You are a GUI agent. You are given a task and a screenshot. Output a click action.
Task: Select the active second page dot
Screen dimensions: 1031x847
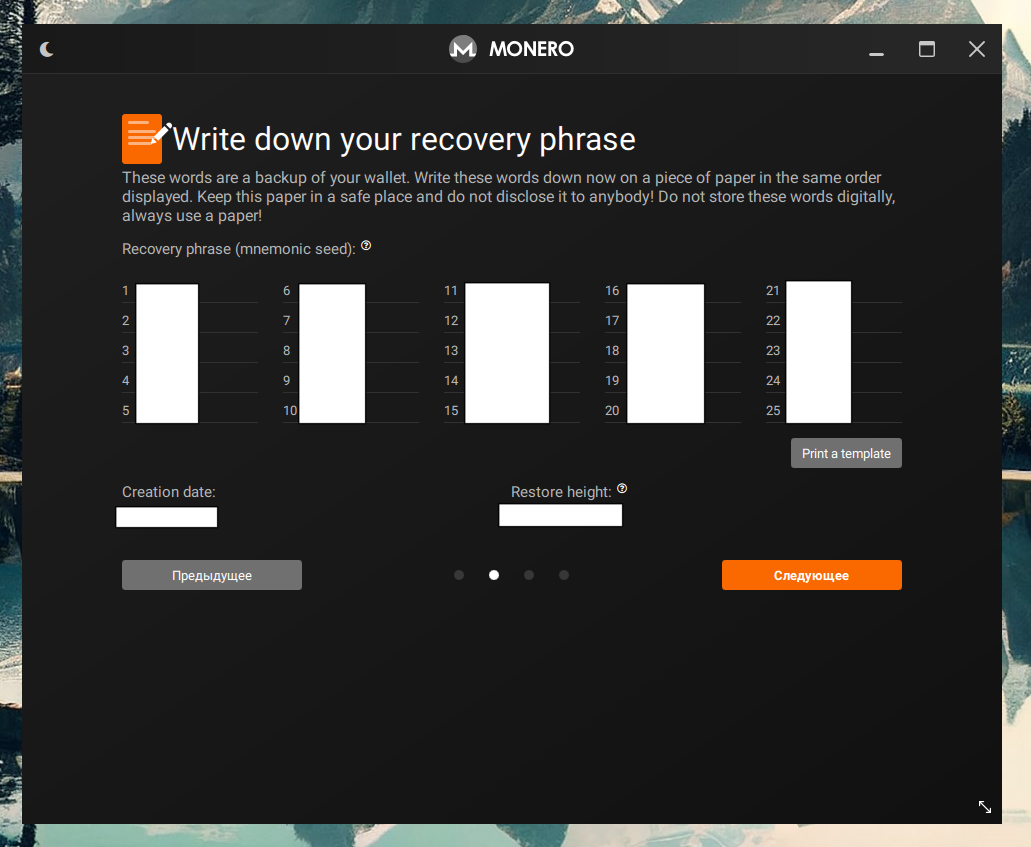point(494,575)
